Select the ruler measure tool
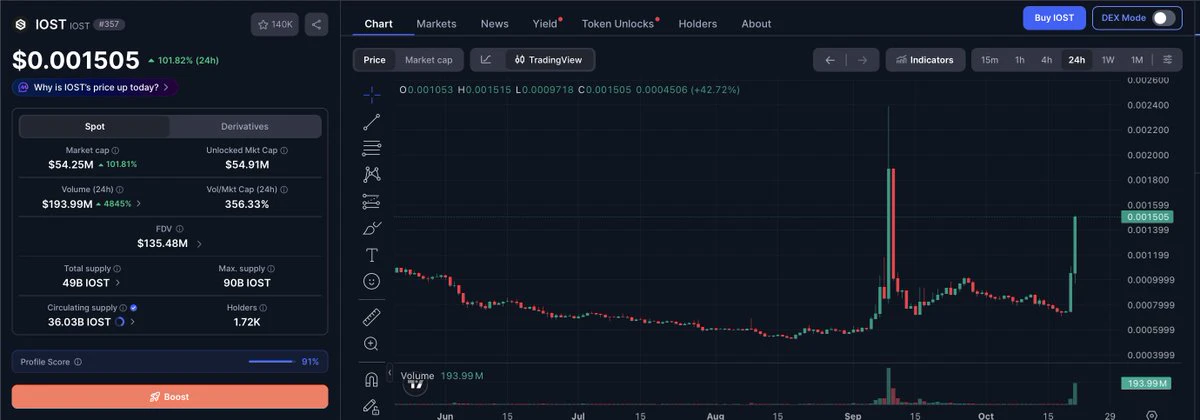The image size is (1200, 420). click(x=371, y=316)
